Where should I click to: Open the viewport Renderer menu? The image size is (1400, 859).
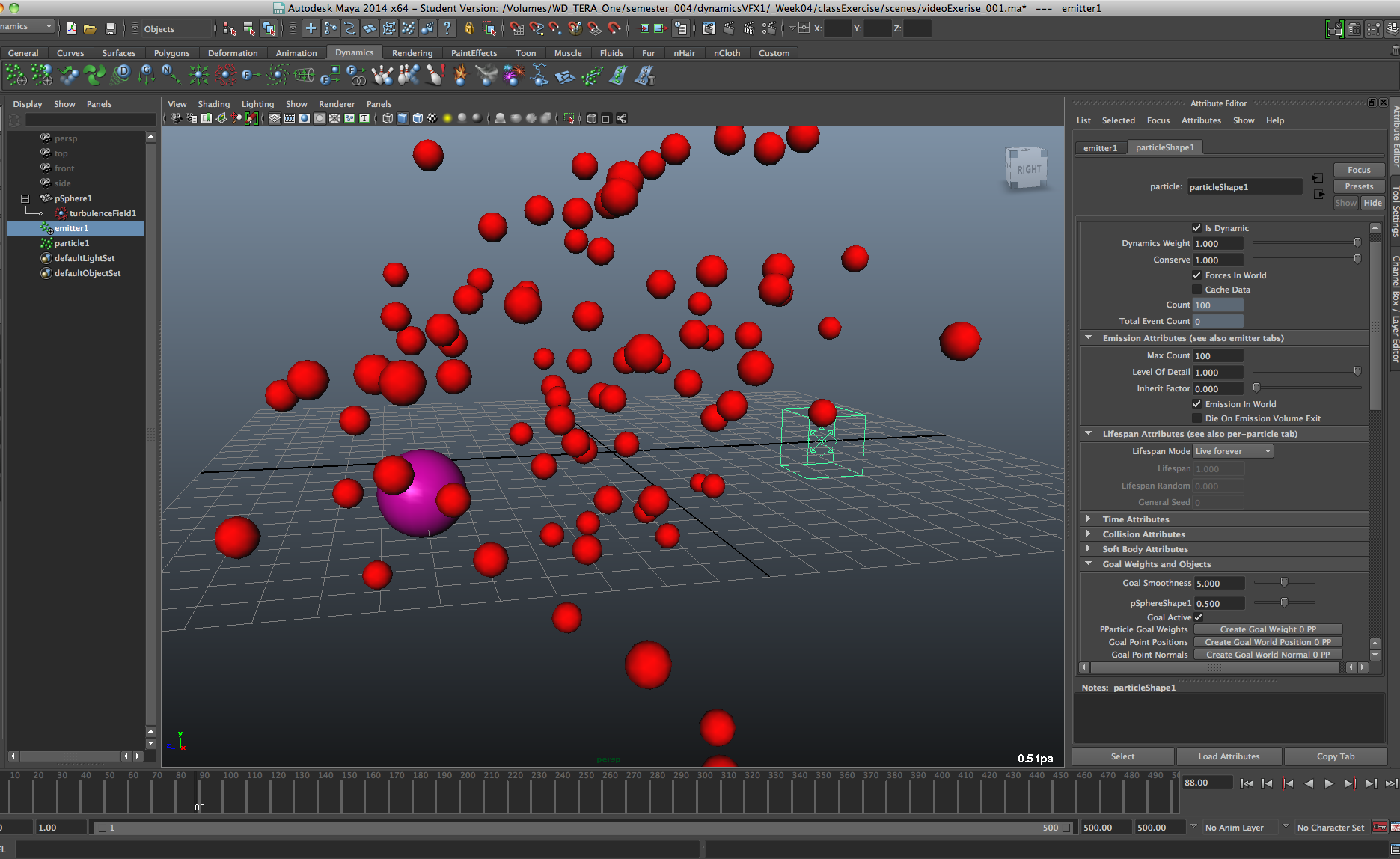pos(336,104)
